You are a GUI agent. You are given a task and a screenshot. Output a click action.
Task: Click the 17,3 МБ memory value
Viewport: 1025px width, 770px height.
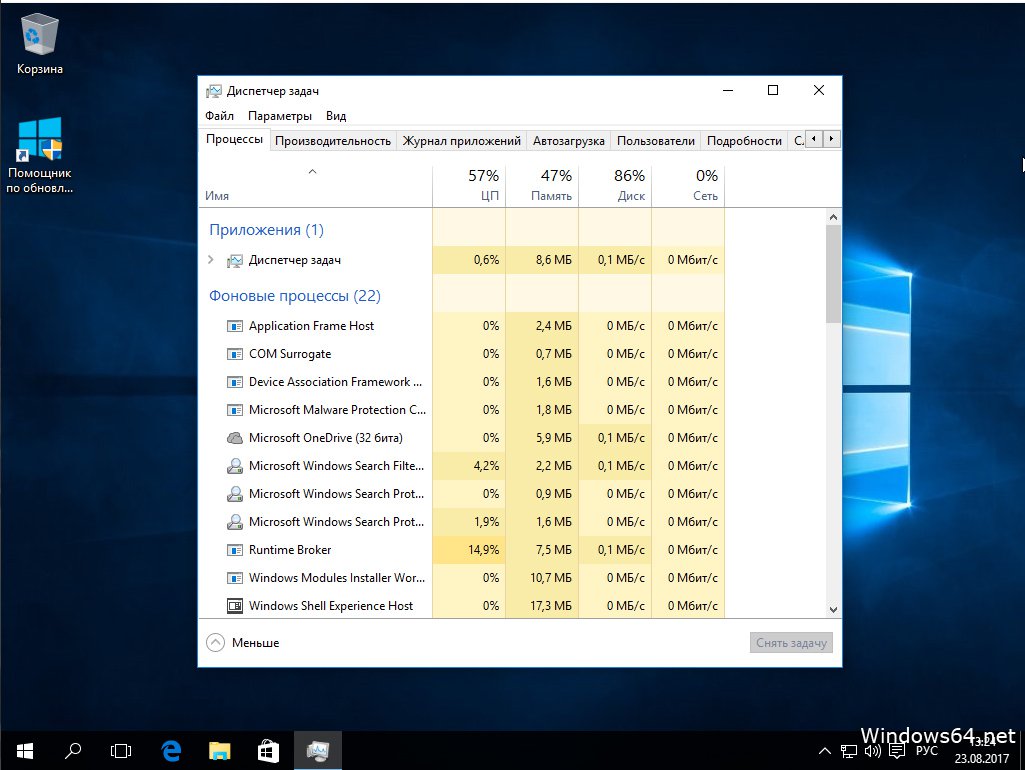(x=550, y=606)
